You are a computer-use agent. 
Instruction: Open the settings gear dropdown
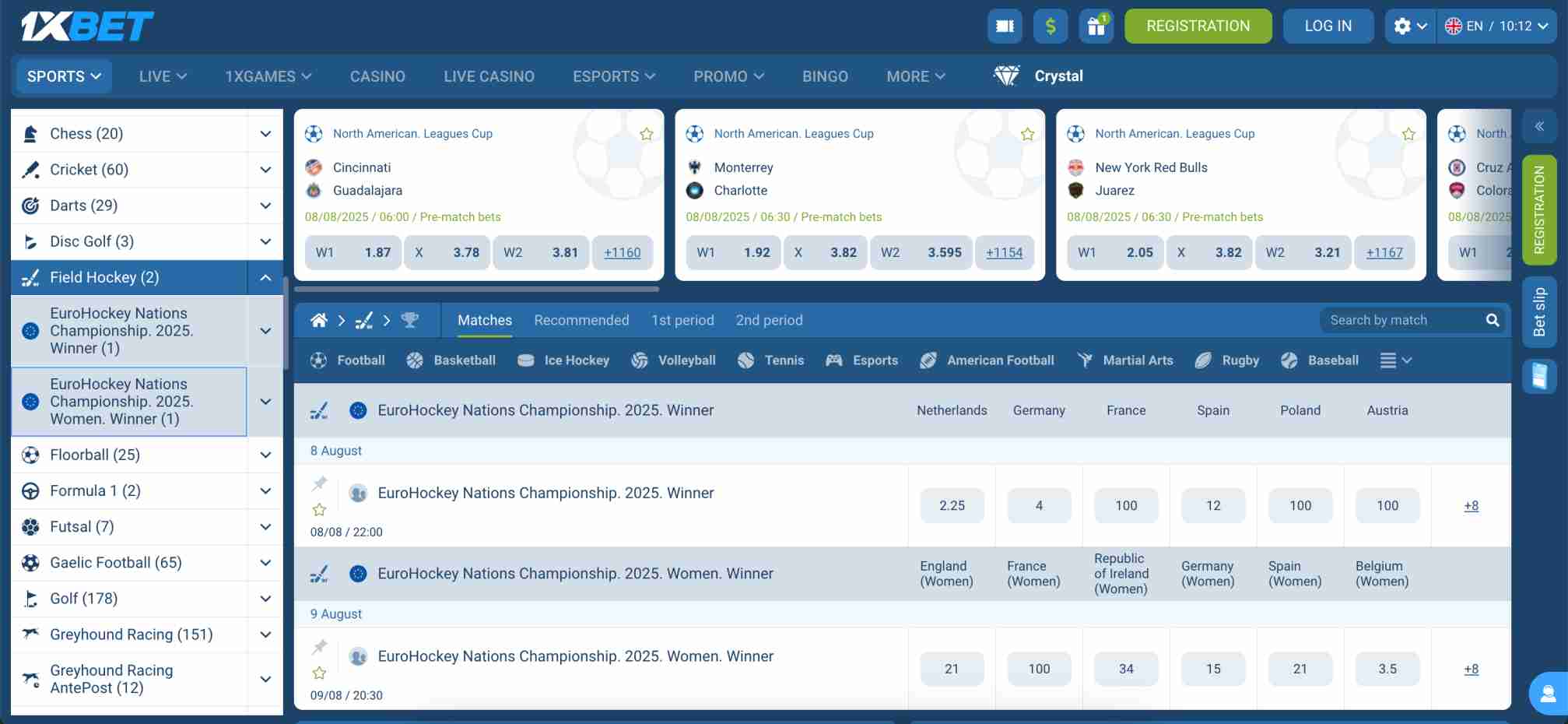coord(1410,26)
